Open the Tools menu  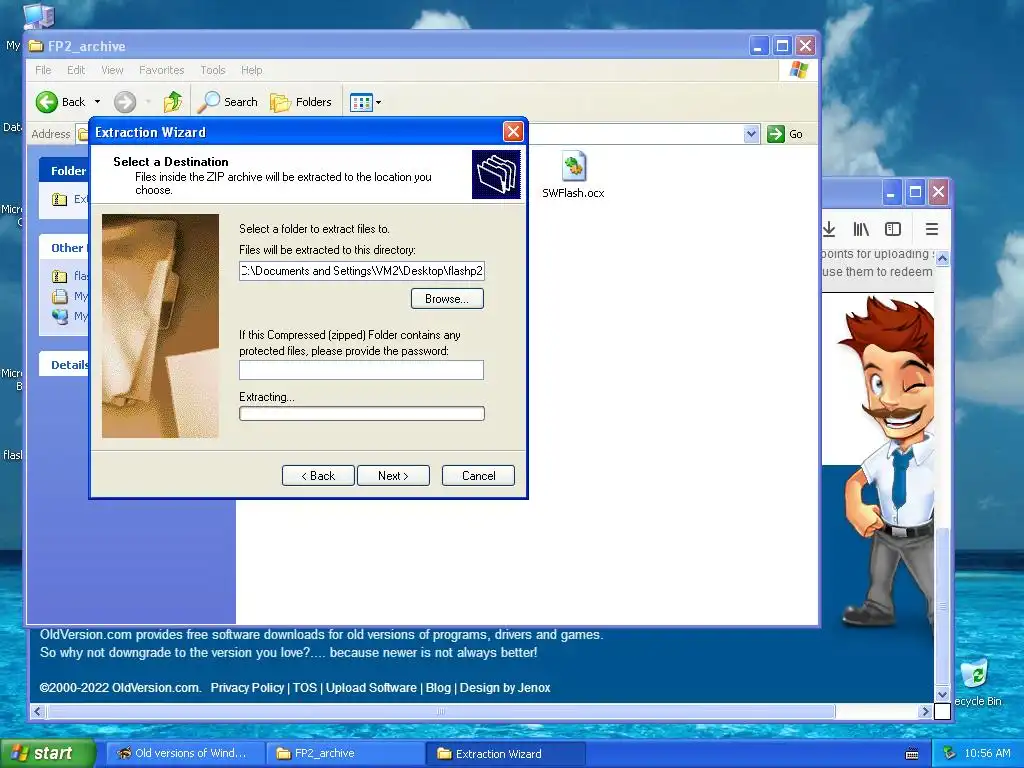pos(213,70)
